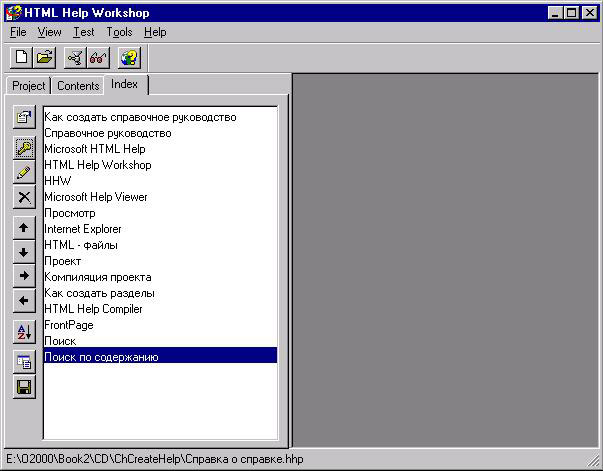This screenshot has width=603, height=471.
Task: Open the Test menu
Action: (83, 32)
